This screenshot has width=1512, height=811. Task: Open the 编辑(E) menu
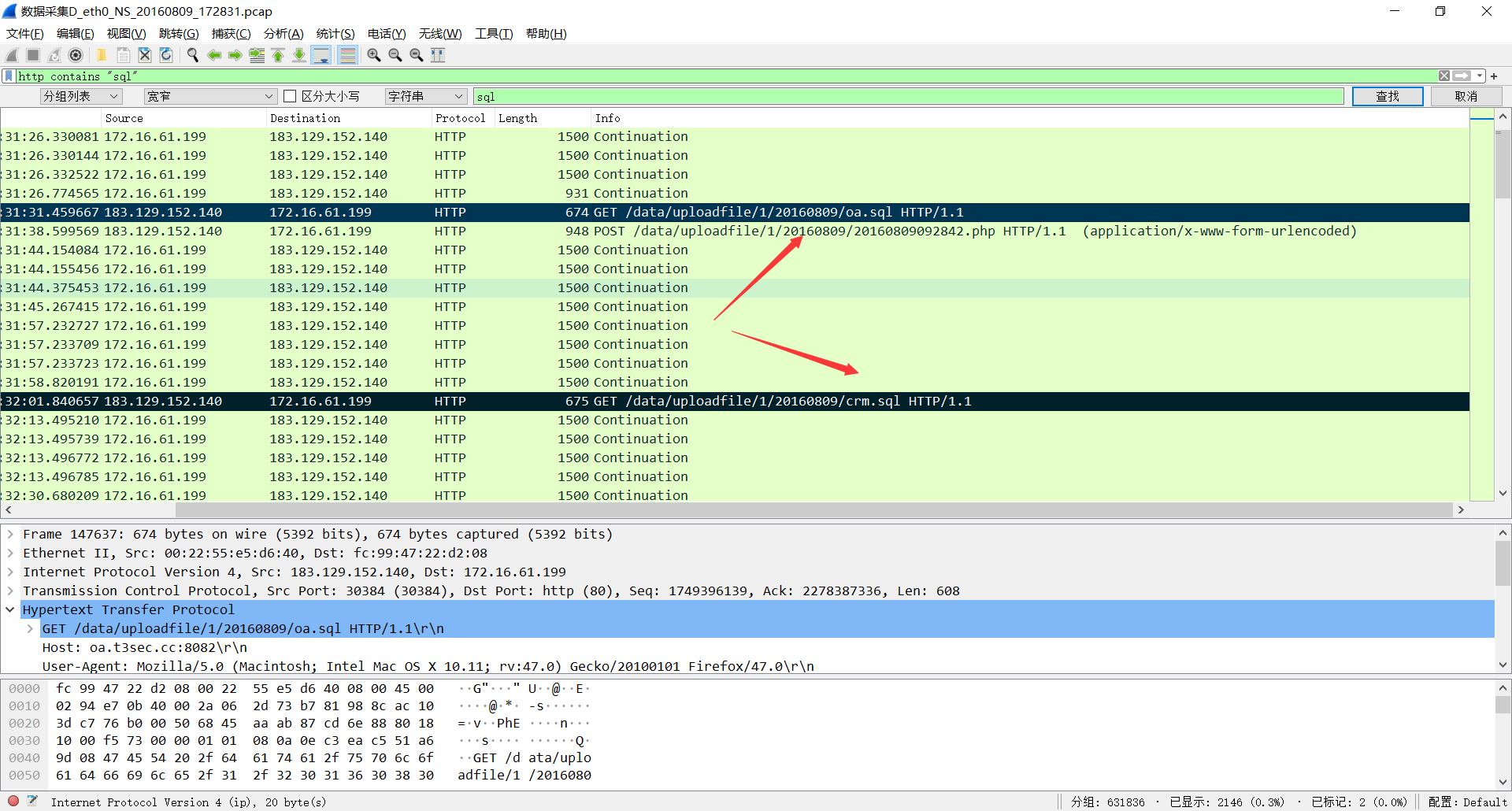(76, 34)
